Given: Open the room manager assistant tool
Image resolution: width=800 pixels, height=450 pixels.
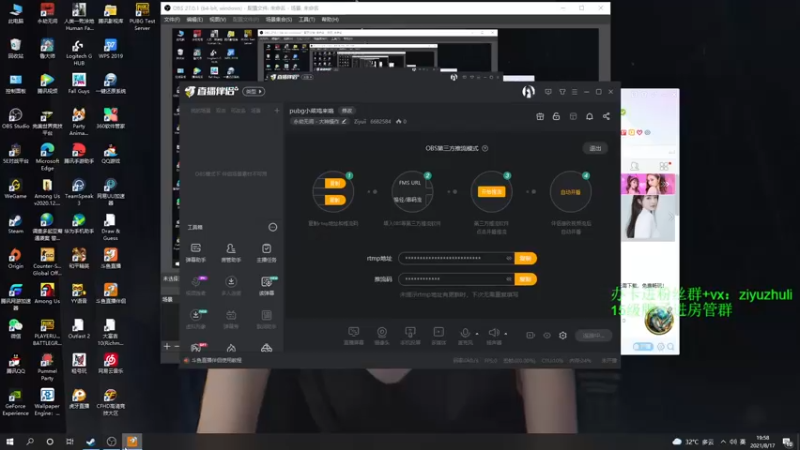Looking at the screenshot, I should pyautogui.click(x=231, y=253).
